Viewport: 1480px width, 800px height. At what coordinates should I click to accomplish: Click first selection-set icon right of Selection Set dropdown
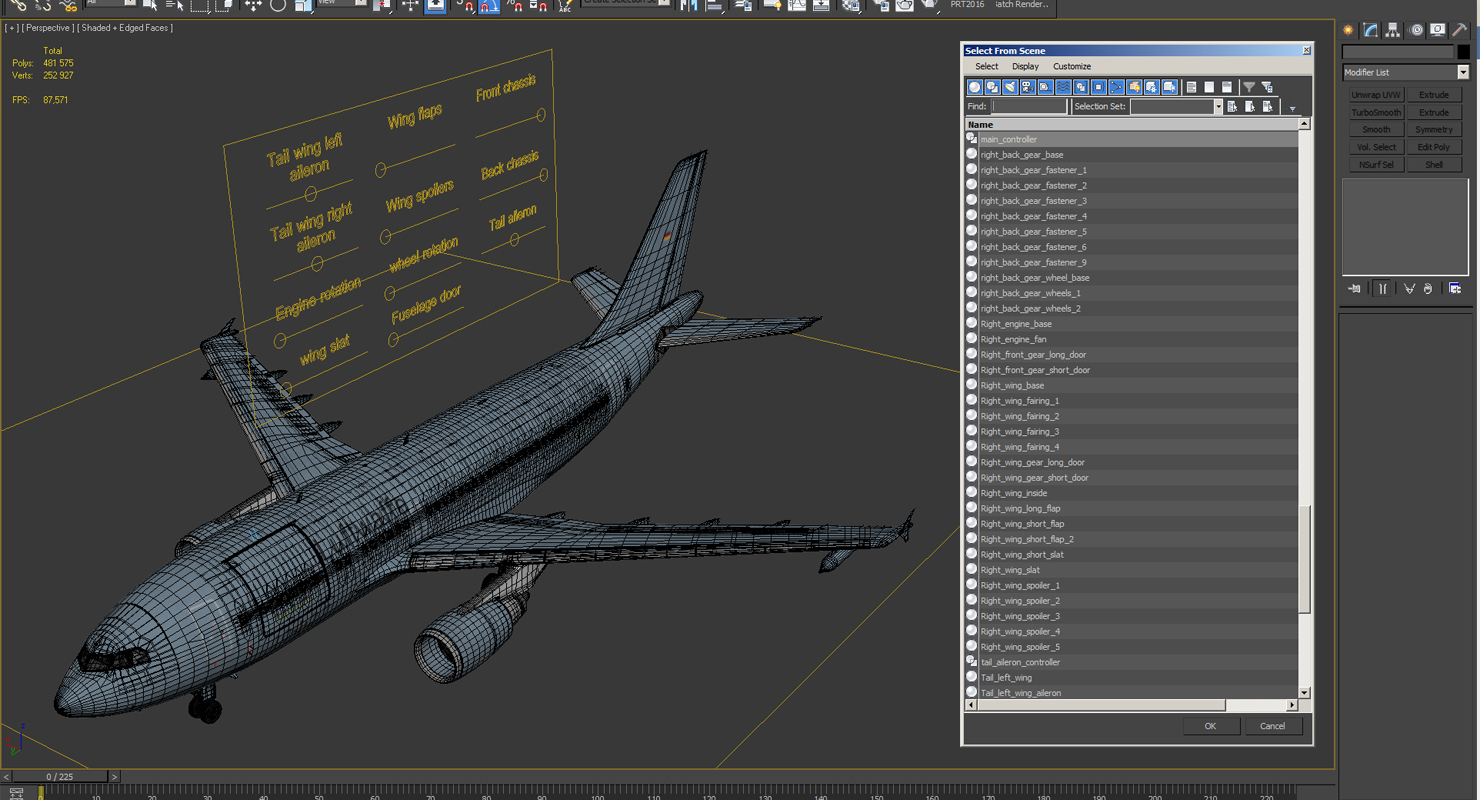(1232, 106)
